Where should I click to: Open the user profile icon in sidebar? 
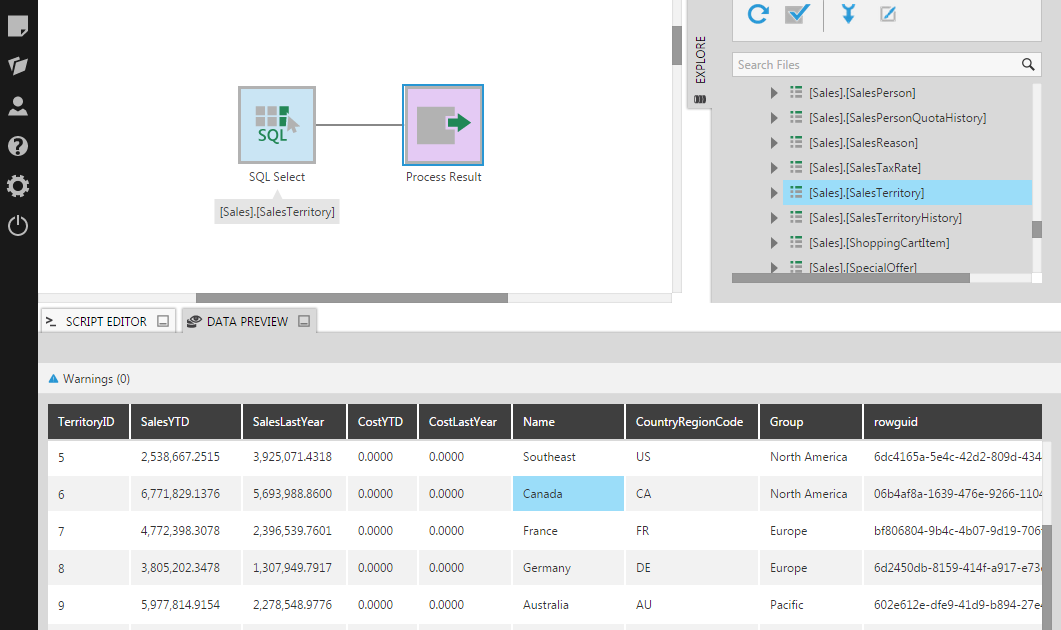[x=18, y=106]
